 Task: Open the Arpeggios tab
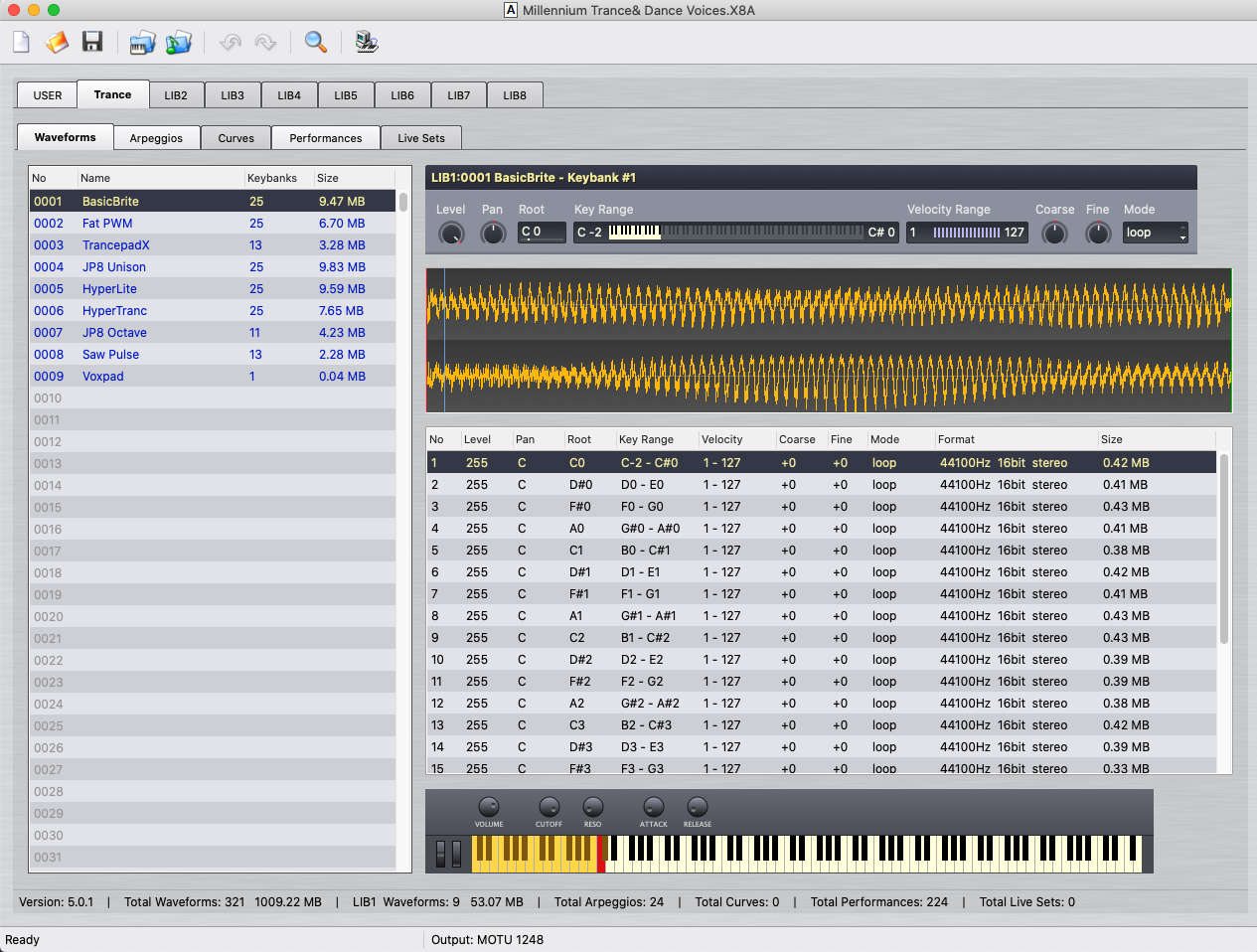156,138
